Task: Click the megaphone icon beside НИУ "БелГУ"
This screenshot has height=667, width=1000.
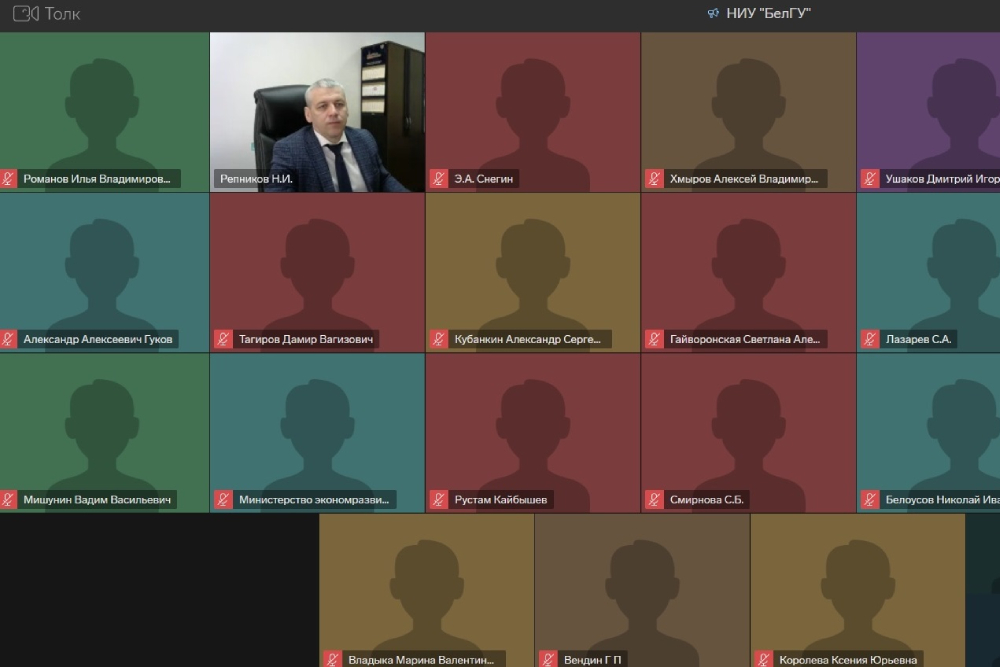Action: click(713, 14)
